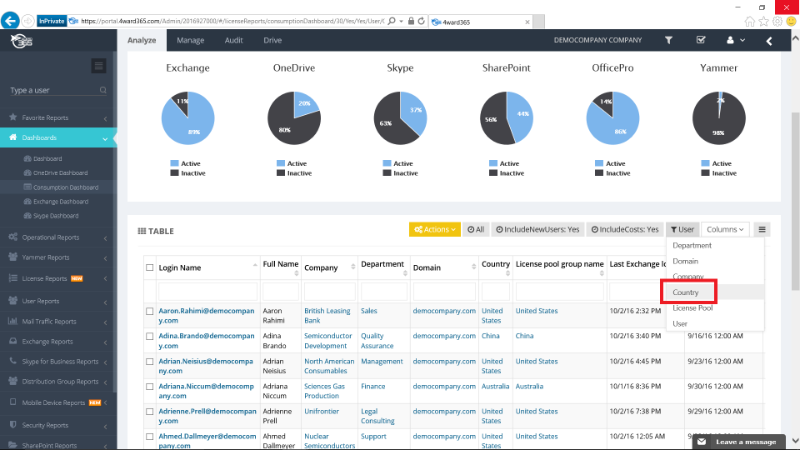The width and height of the screenshot is (800, 450).
Task: Check the Adrienne.Prell row checkbox
Action: pyautogui.click(x=149, y=411)
